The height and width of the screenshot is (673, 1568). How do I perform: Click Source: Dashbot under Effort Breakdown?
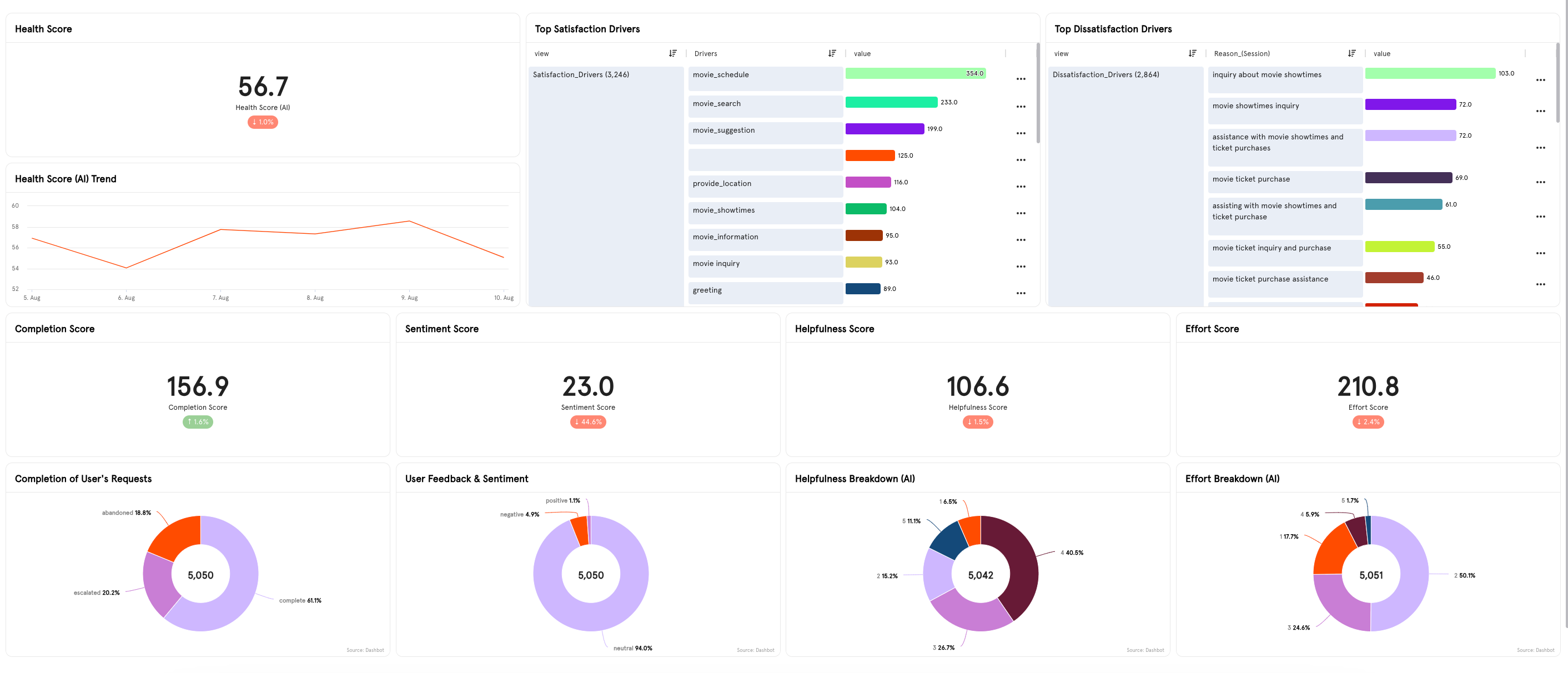(x=1535, y=650)
